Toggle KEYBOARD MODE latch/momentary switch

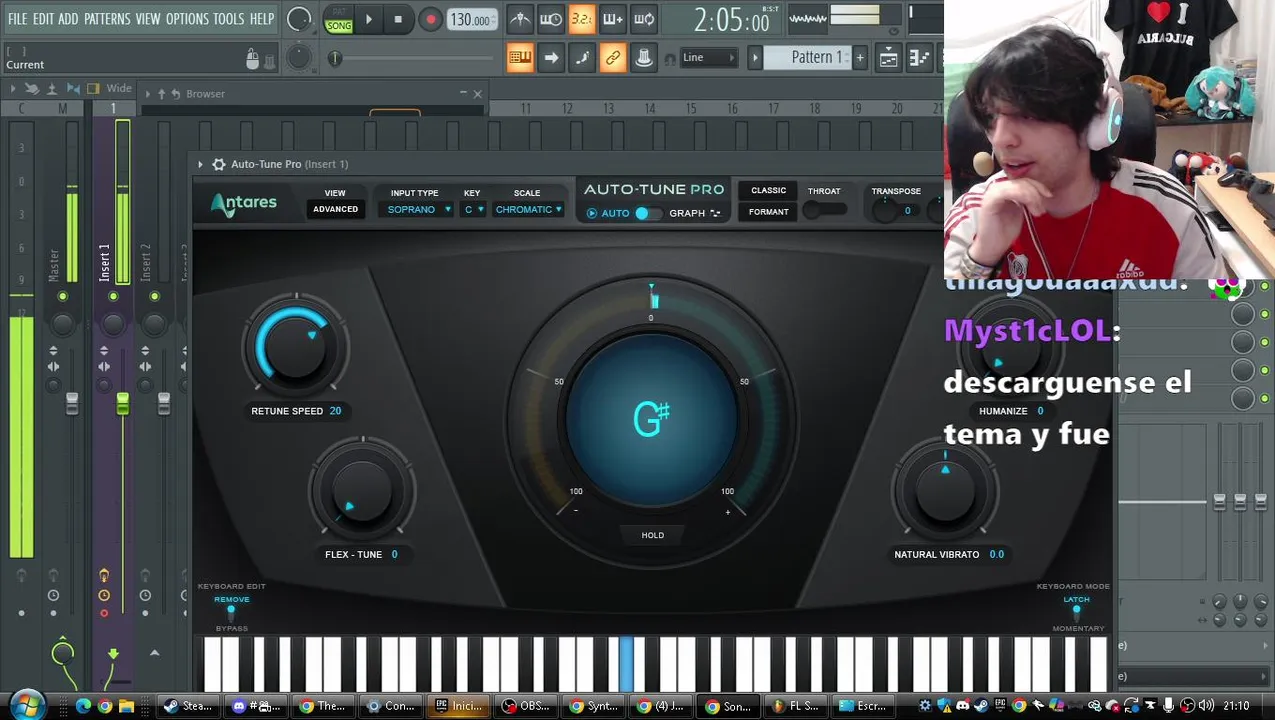(x=1077, y=613)
